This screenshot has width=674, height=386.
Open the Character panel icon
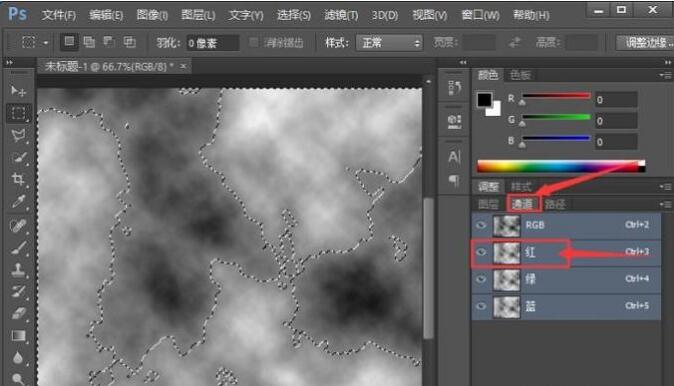coord(454,157)
